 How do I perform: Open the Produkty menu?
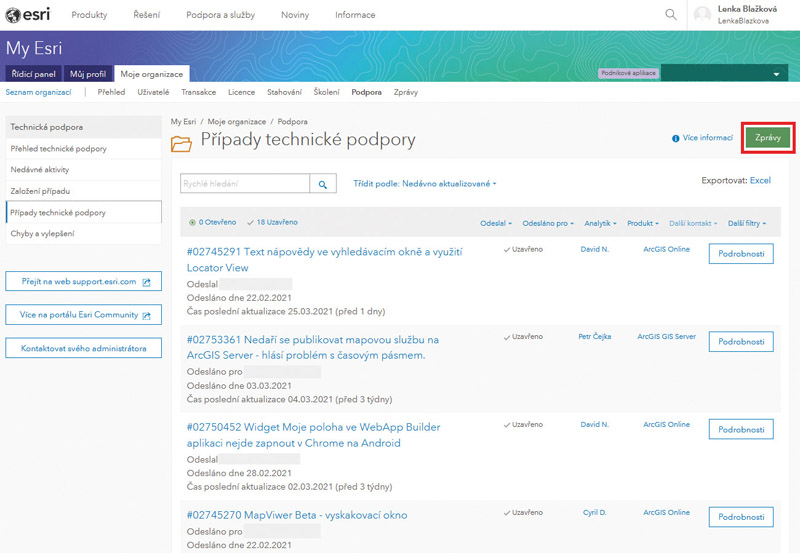click(89, 15)
